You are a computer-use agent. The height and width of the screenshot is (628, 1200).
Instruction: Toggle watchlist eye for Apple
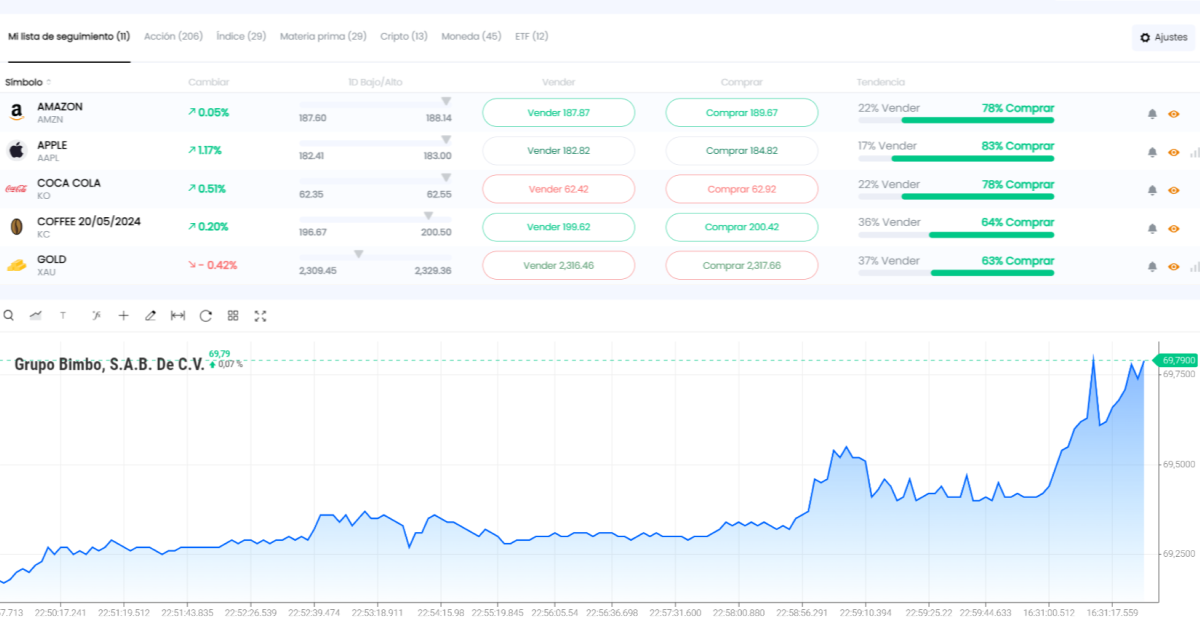pyautogui.click(x=1174, y=152)
